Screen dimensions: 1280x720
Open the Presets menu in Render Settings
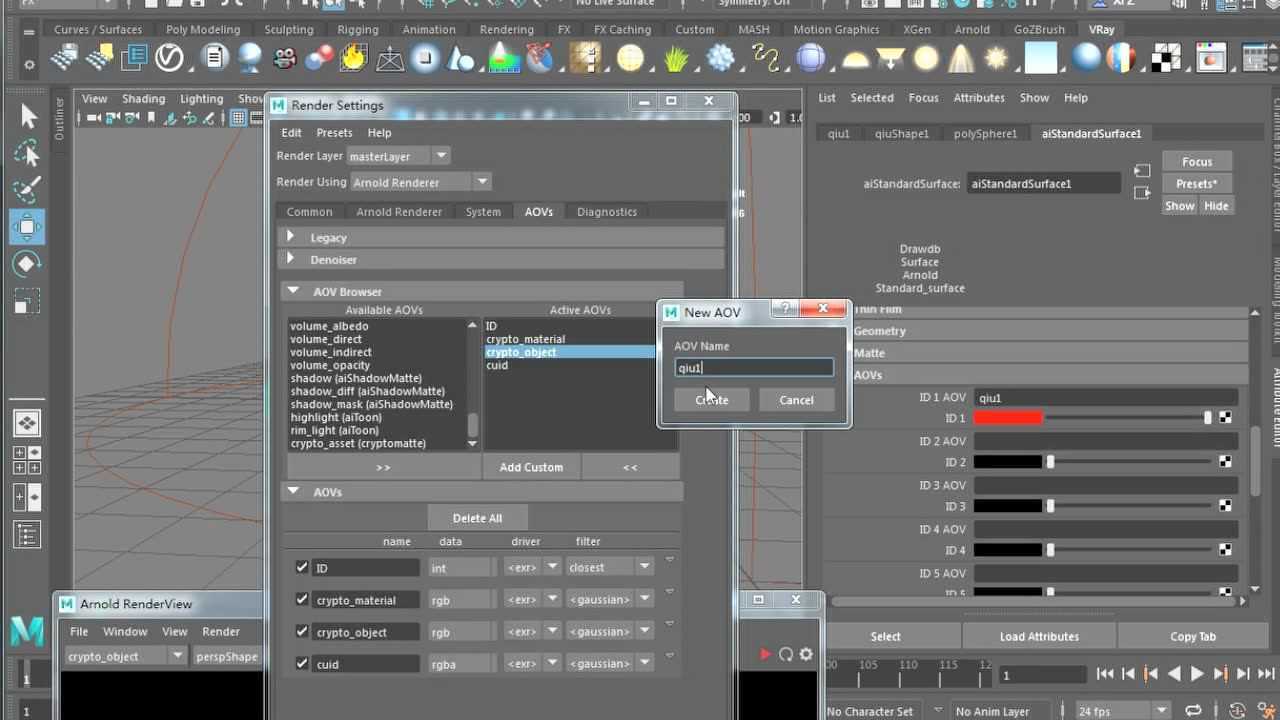coord(334,133)
